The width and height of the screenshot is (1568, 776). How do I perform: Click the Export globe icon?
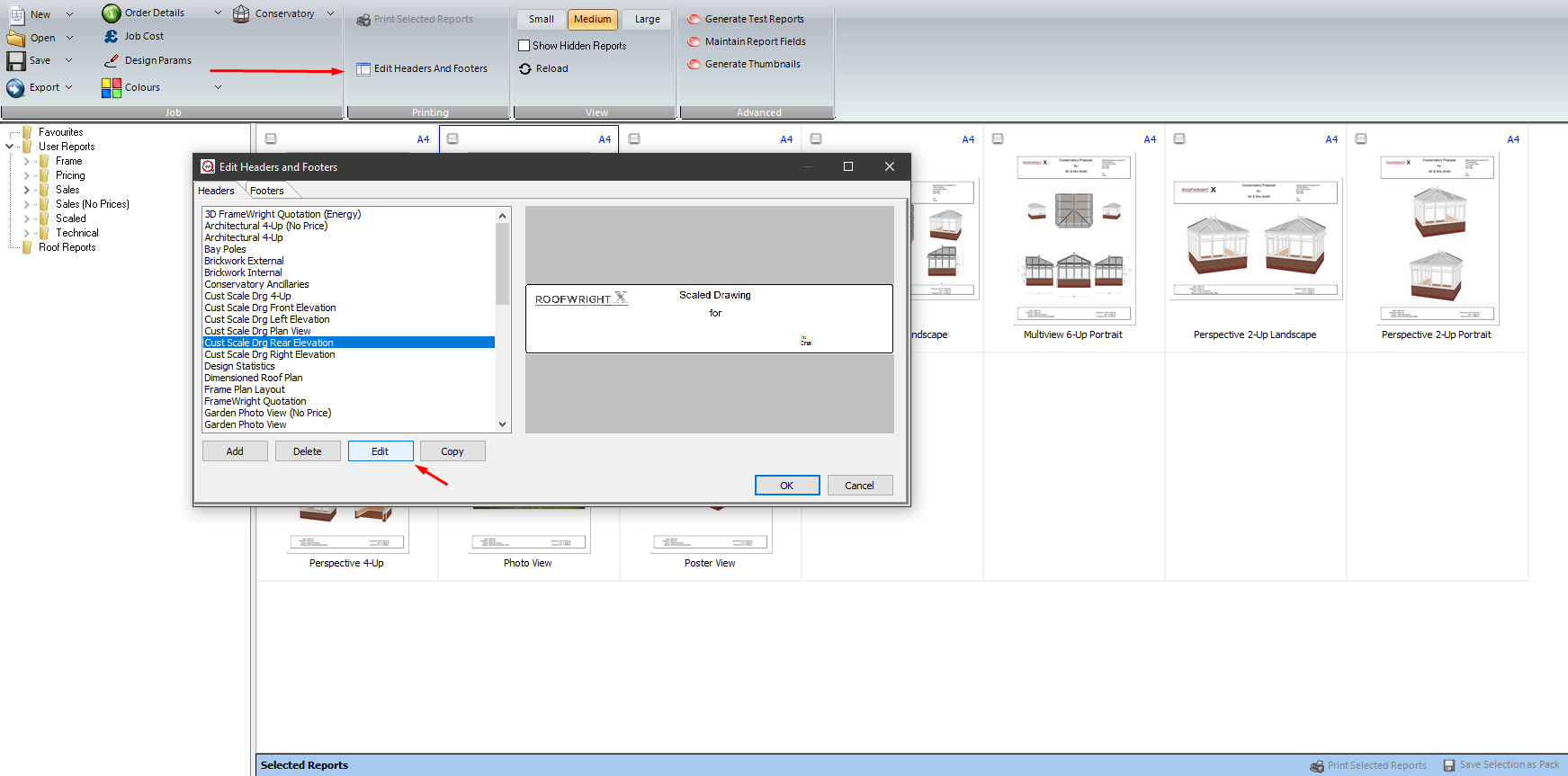[x=15, y=87]
